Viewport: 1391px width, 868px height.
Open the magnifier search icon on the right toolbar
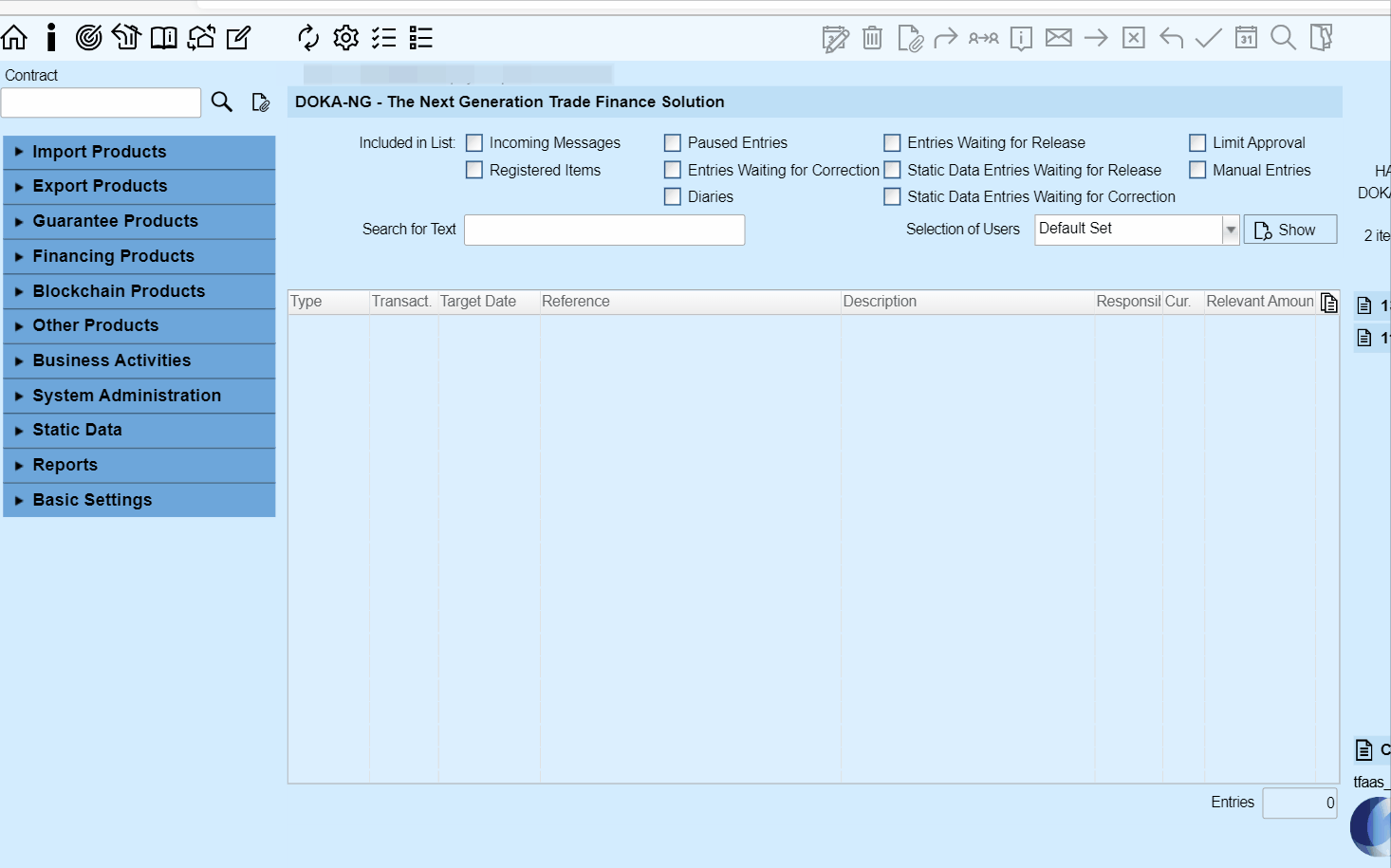click(1284, 38)
